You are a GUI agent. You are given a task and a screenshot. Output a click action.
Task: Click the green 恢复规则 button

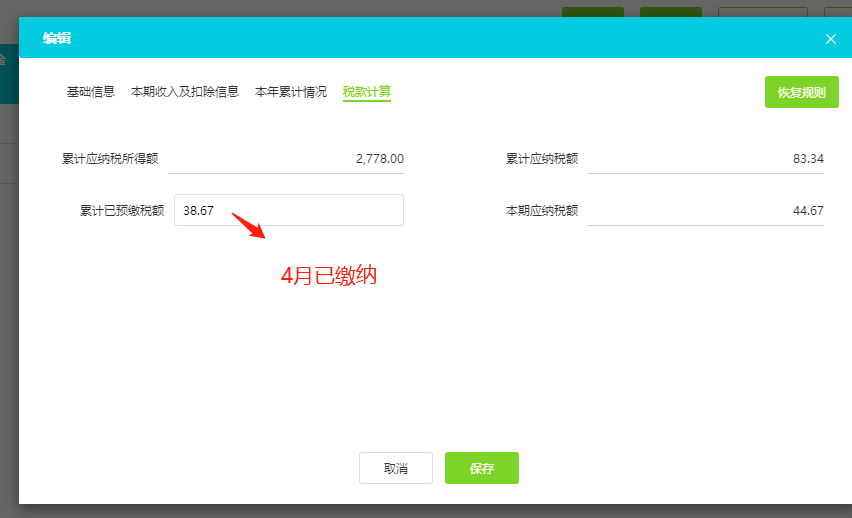[801, 92]
